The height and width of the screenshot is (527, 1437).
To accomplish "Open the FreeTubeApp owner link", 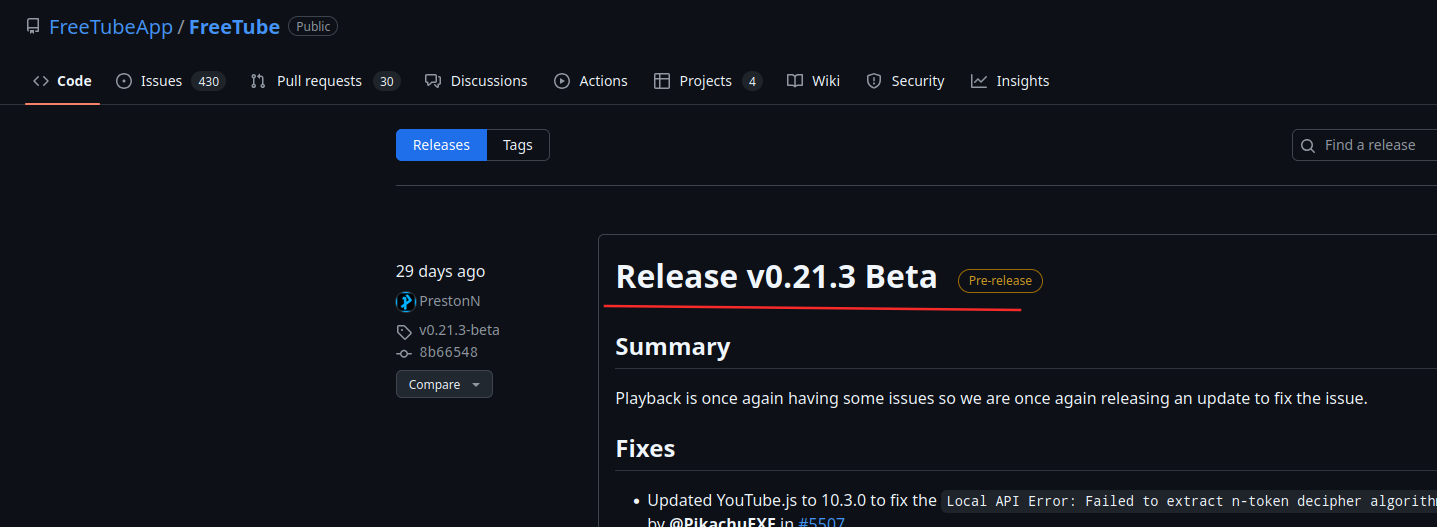I will [x=111, y=27].
